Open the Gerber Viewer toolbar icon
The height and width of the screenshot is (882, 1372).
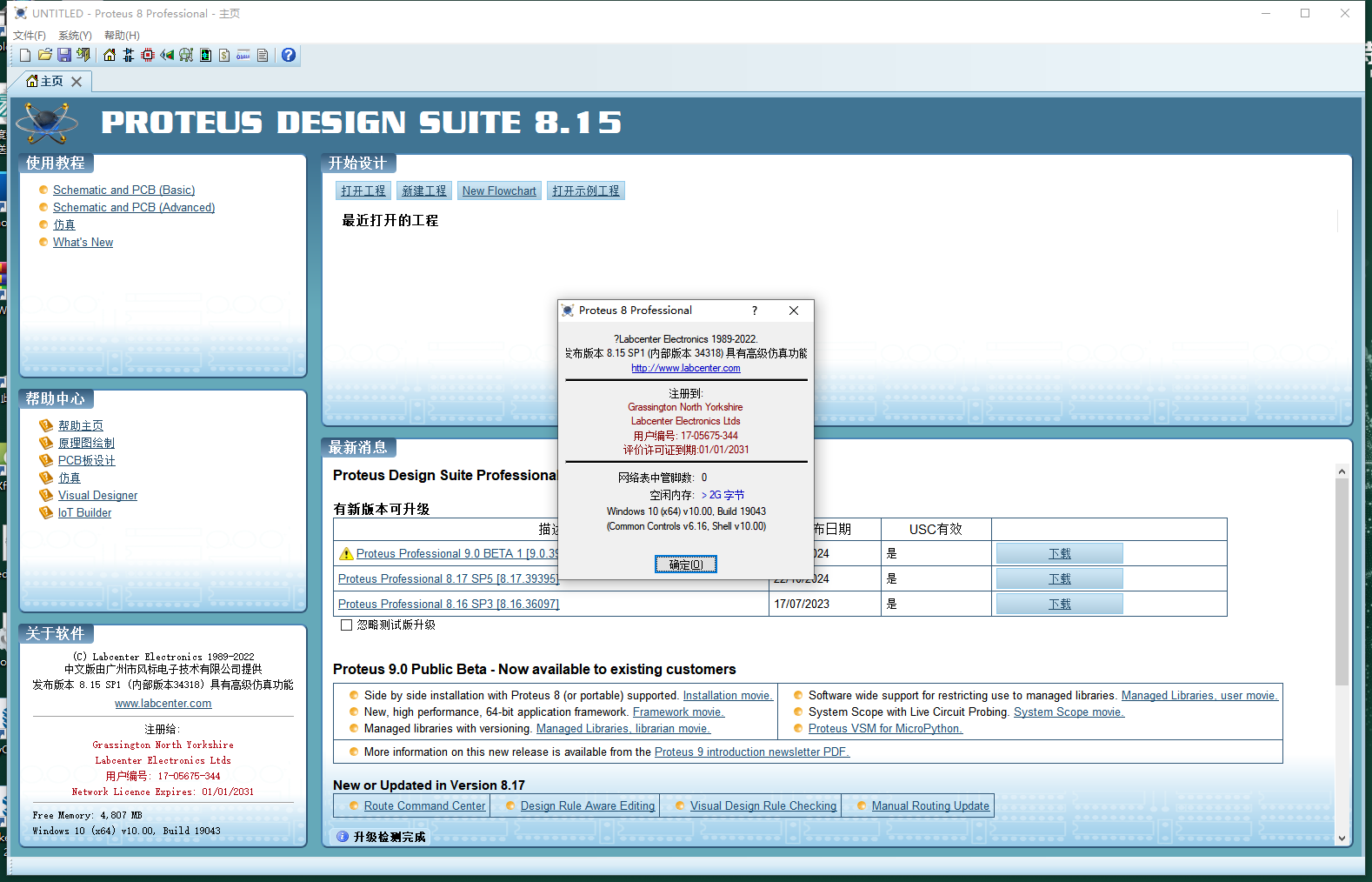point(186,55)
